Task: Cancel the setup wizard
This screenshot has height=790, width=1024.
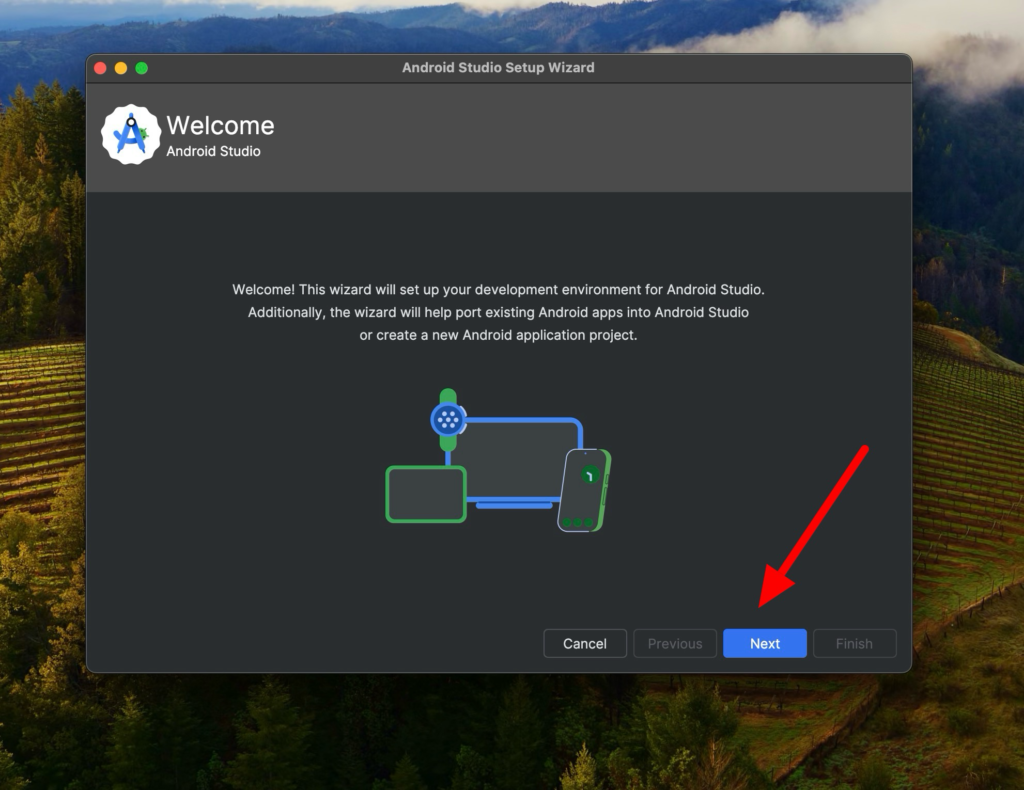Action: pyautogui.click(x=584, y=643)
